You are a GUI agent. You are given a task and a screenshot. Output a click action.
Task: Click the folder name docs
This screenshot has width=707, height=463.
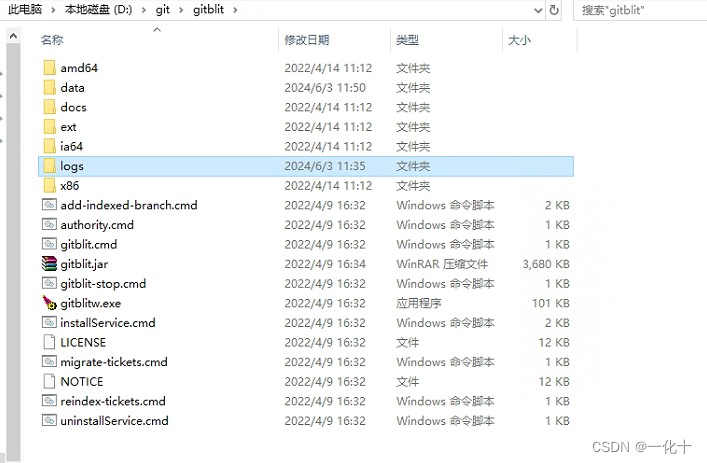(73, 107)
